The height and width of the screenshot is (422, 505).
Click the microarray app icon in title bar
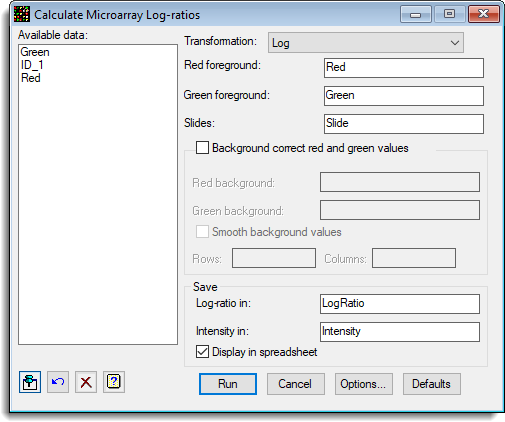click(x=22, y=15)
